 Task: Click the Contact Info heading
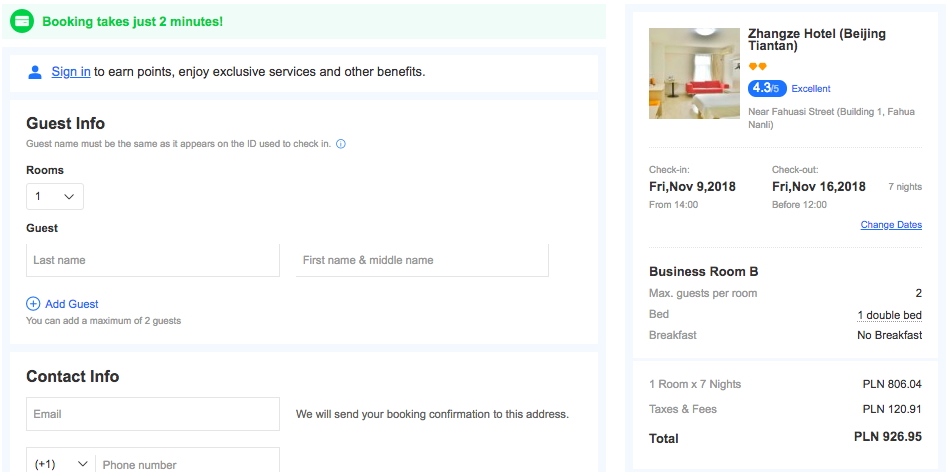click(x=73, y=377)
